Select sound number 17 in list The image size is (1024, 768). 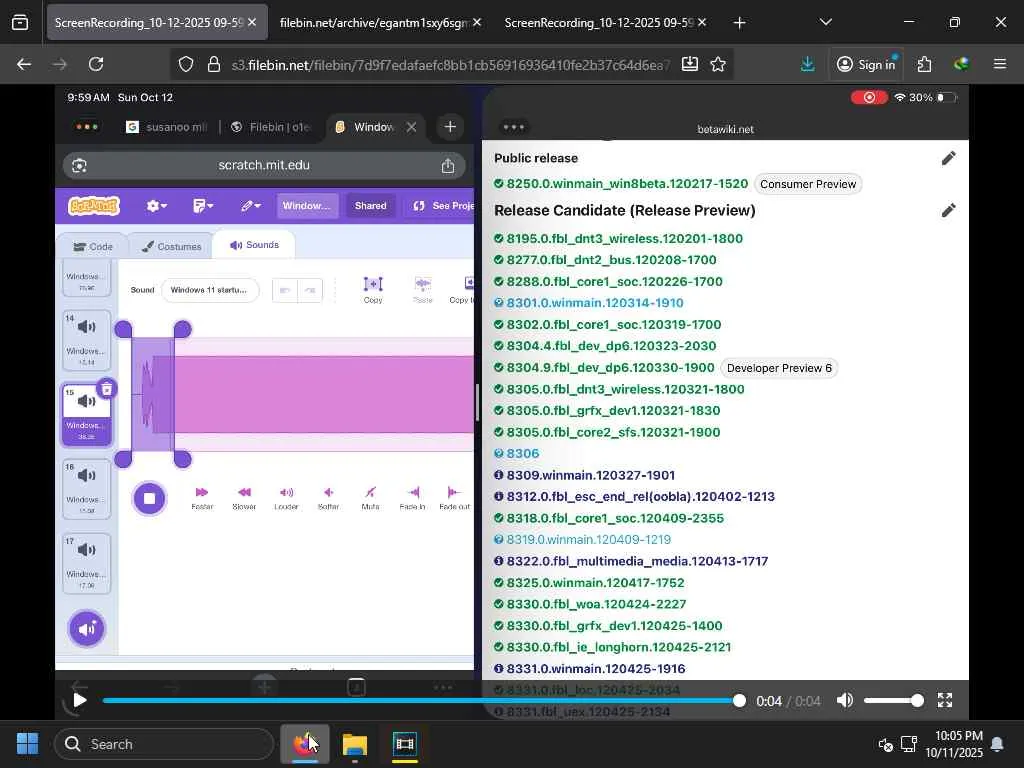(x=87, y=563)
